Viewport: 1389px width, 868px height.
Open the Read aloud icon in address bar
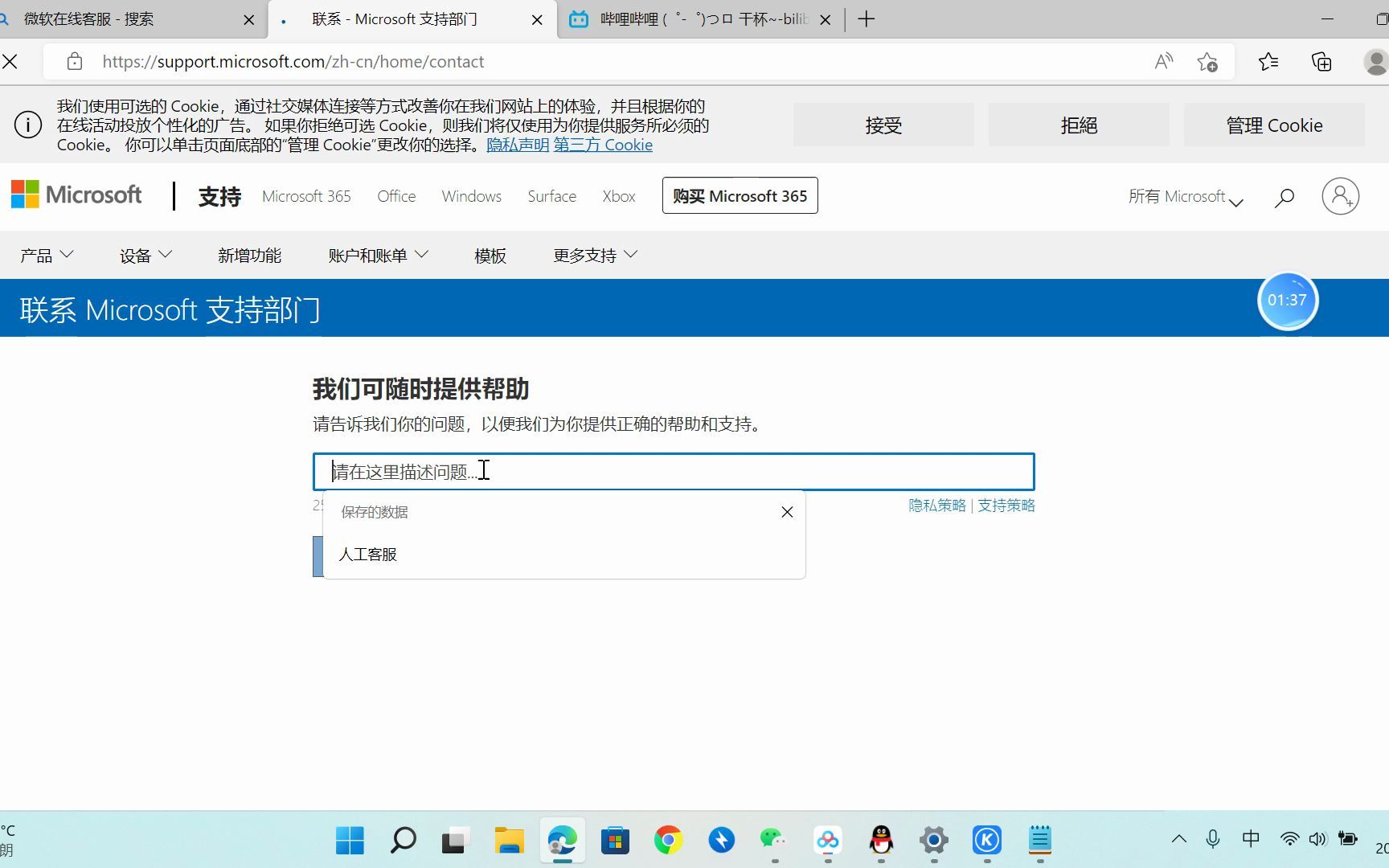1162,61
